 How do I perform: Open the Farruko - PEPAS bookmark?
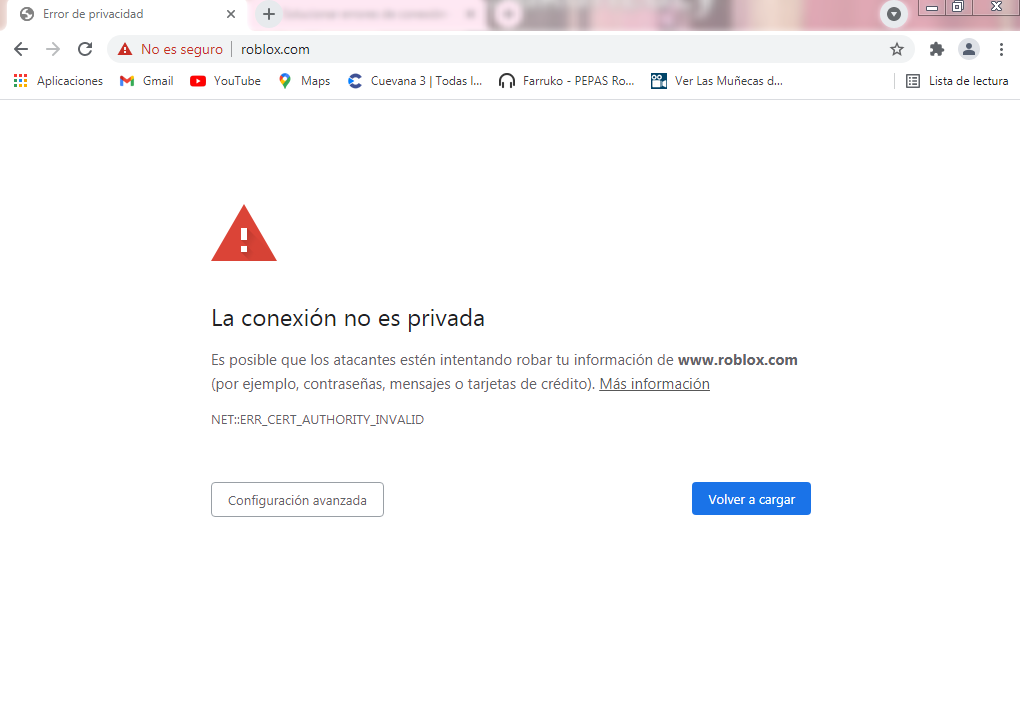[566, 81]
